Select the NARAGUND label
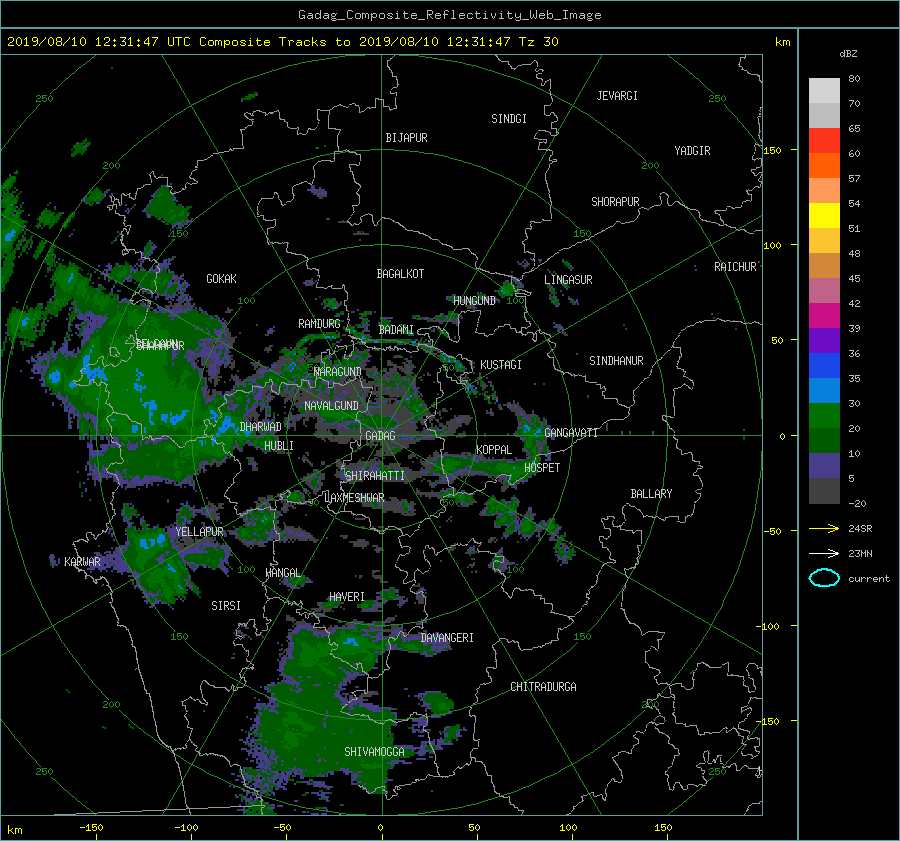The height and width of the screenshot is (841, 900). tap(338, 372)
